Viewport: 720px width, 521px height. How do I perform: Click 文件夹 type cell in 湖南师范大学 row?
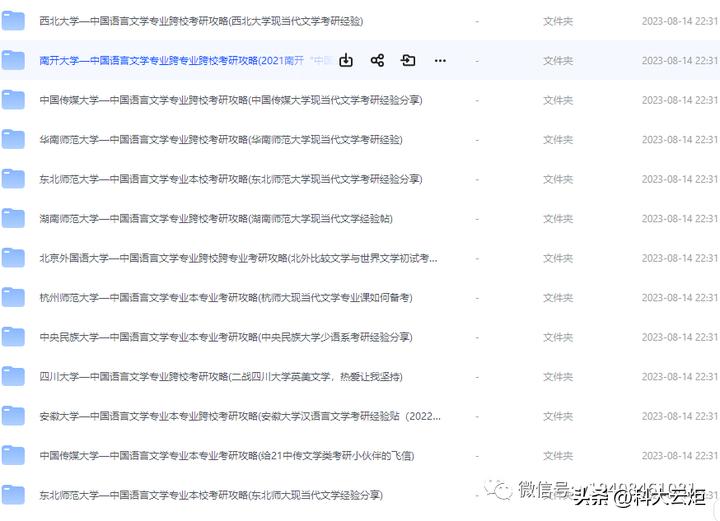[558, 218]
